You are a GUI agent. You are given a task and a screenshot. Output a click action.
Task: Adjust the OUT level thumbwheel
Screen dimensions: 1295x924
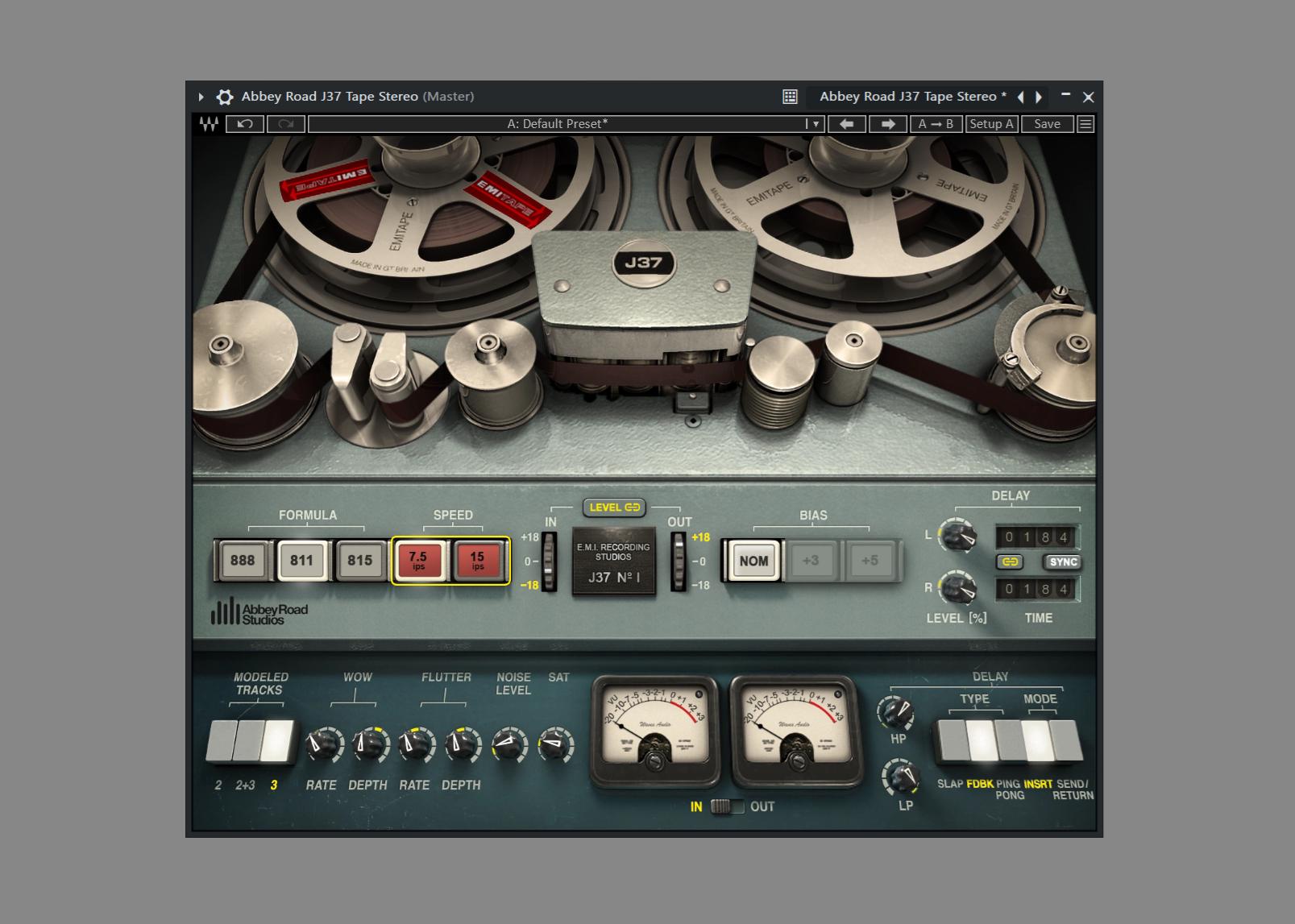(679, 561)
